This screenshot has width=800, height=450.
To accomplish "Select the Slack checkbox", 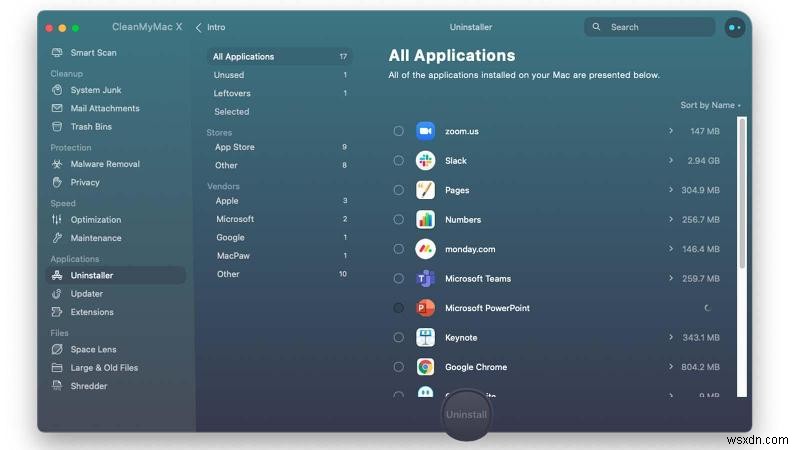I will (398, 161).
